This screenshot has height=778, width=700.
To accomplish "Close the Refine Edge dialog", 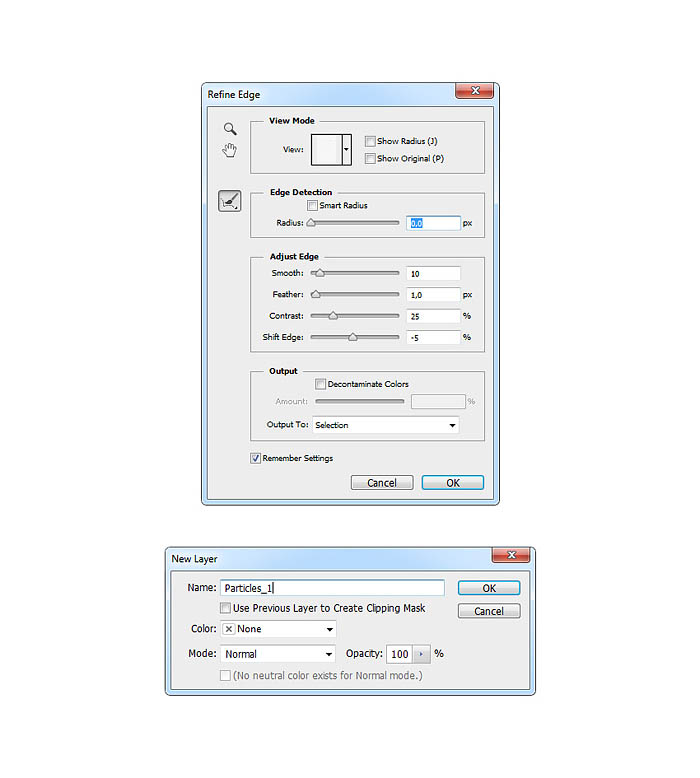I will (x=474, y=90).
